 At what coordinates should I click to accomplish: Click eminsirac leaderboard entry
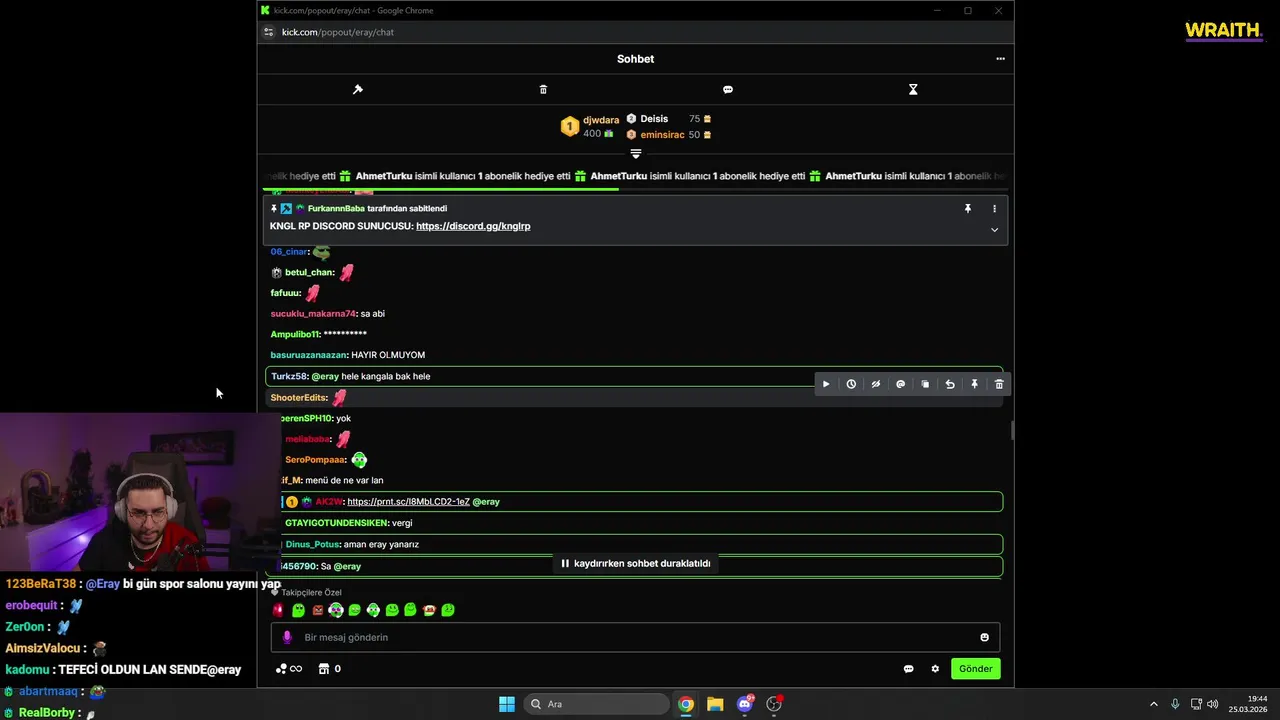[x=668, y=134]
